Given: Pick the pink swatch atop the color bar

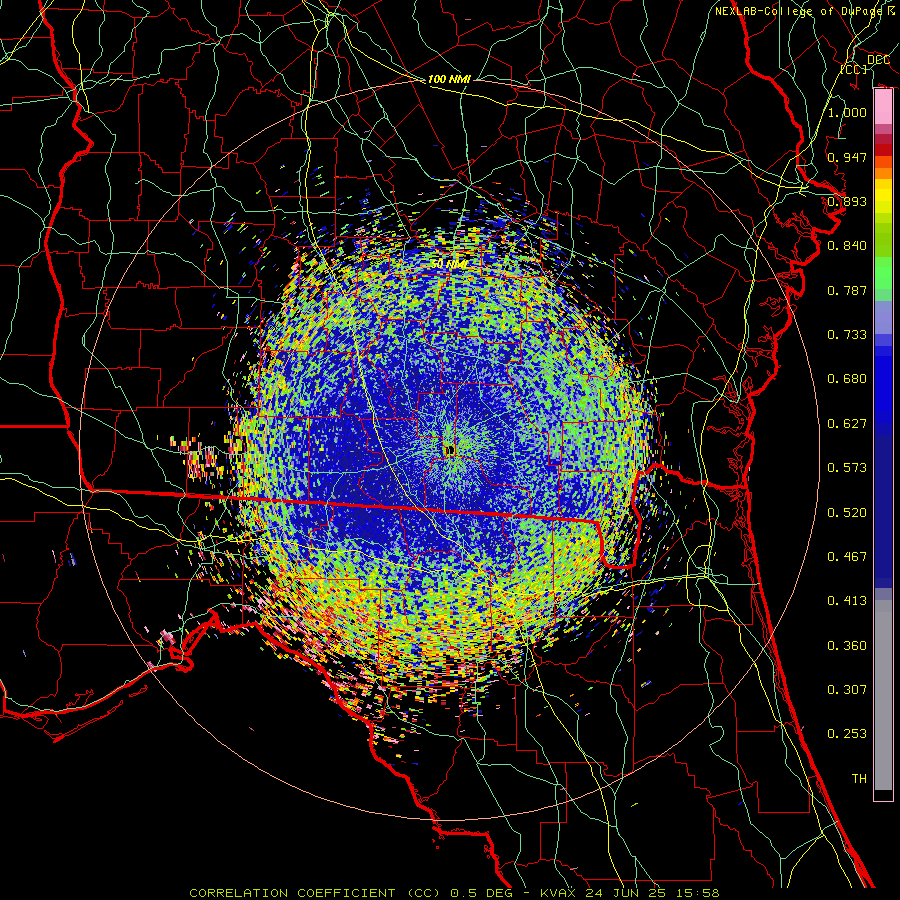Looking at the screenshot, I should tap(883, 106).
